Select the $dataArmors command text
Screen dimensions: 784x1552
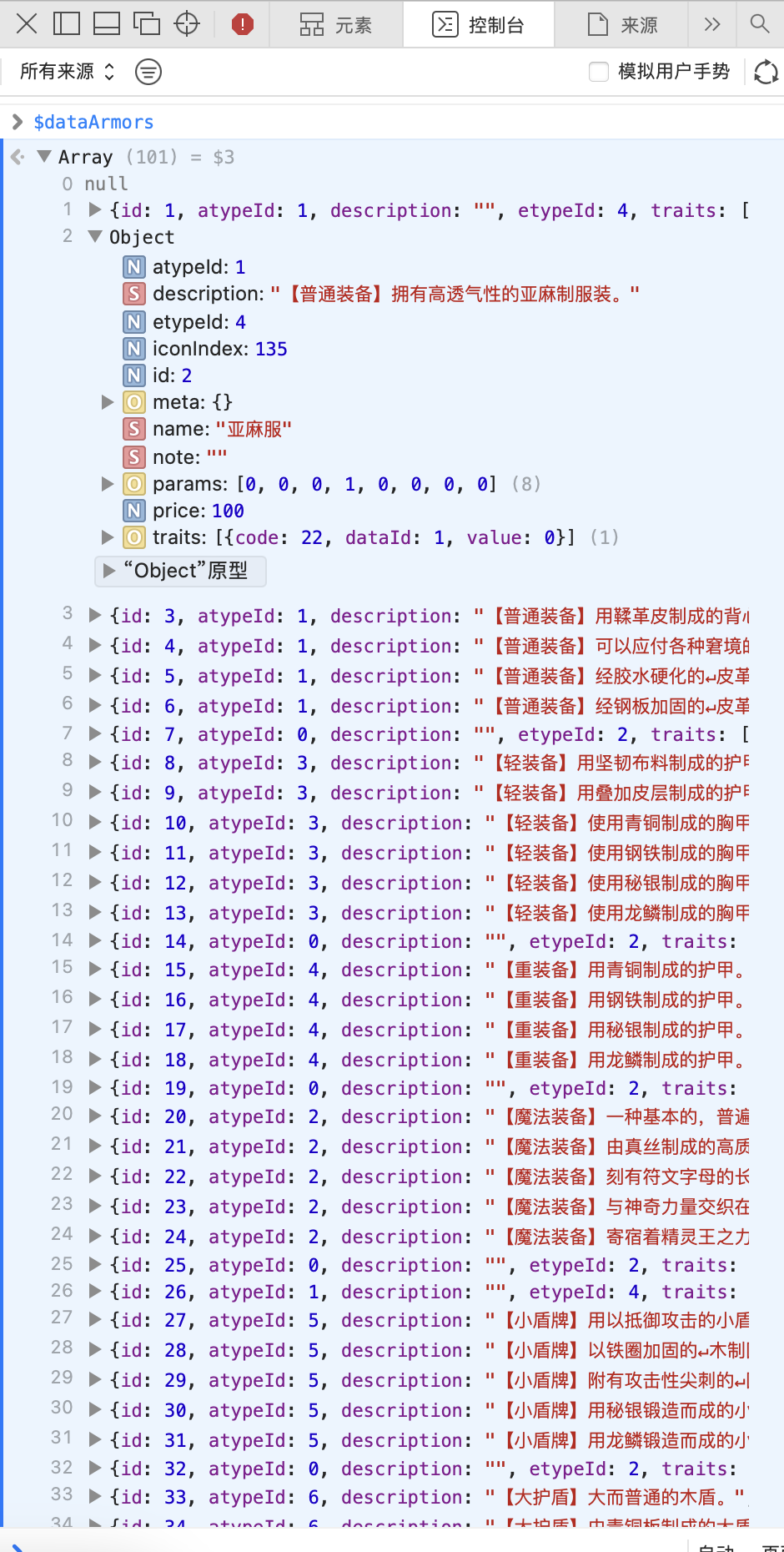tap(93, 122)
